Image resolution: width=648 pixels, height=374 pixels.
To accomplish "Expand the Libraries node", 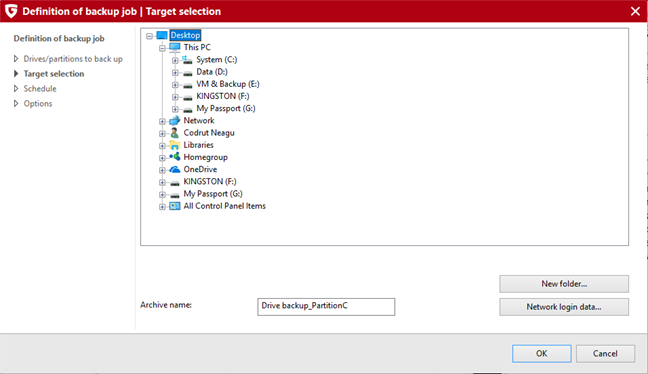I will click(162, 146).
